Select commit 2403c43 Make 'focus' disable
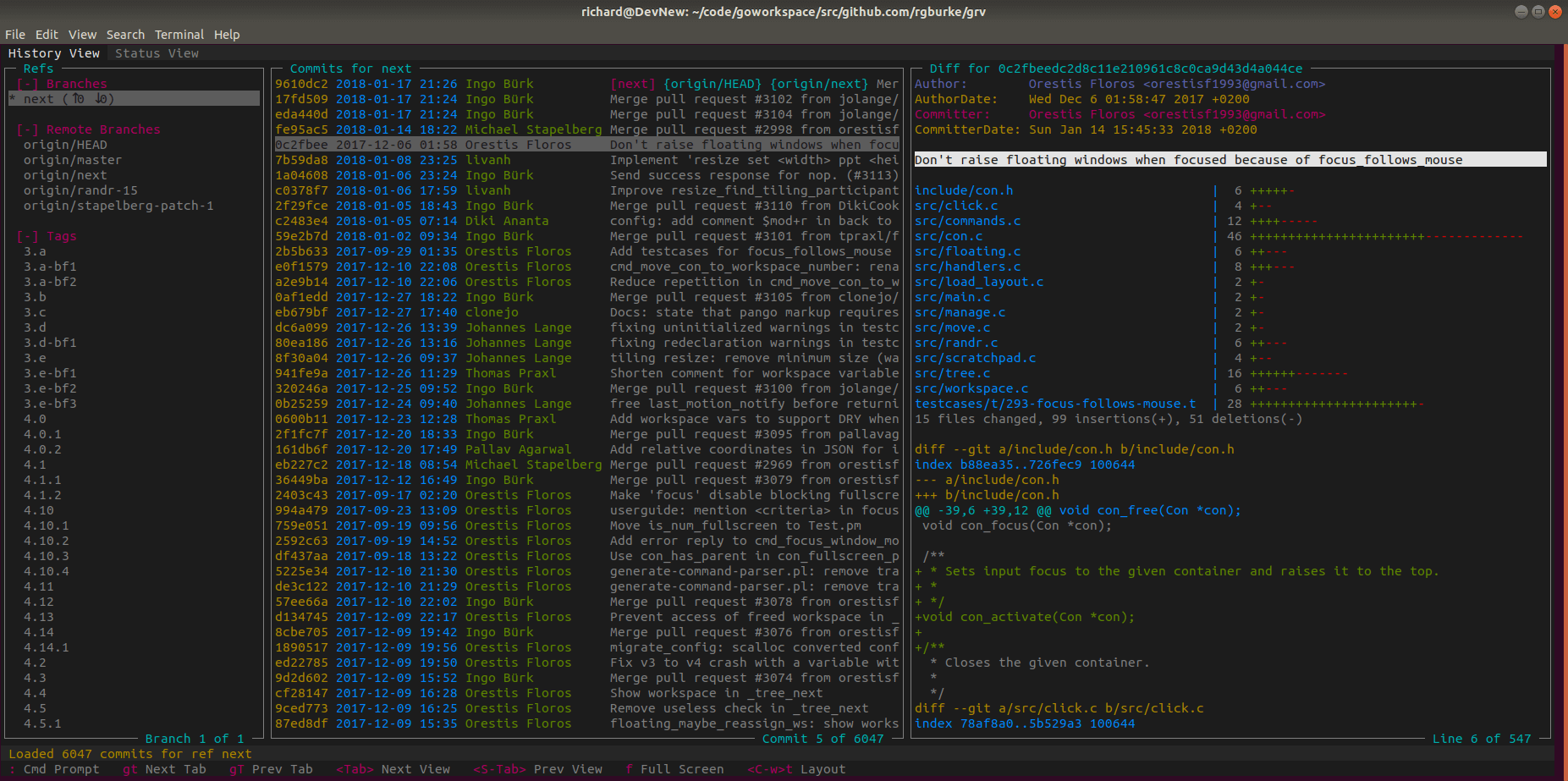Screen dimensions: 1568x781 (x=586, y=495)
